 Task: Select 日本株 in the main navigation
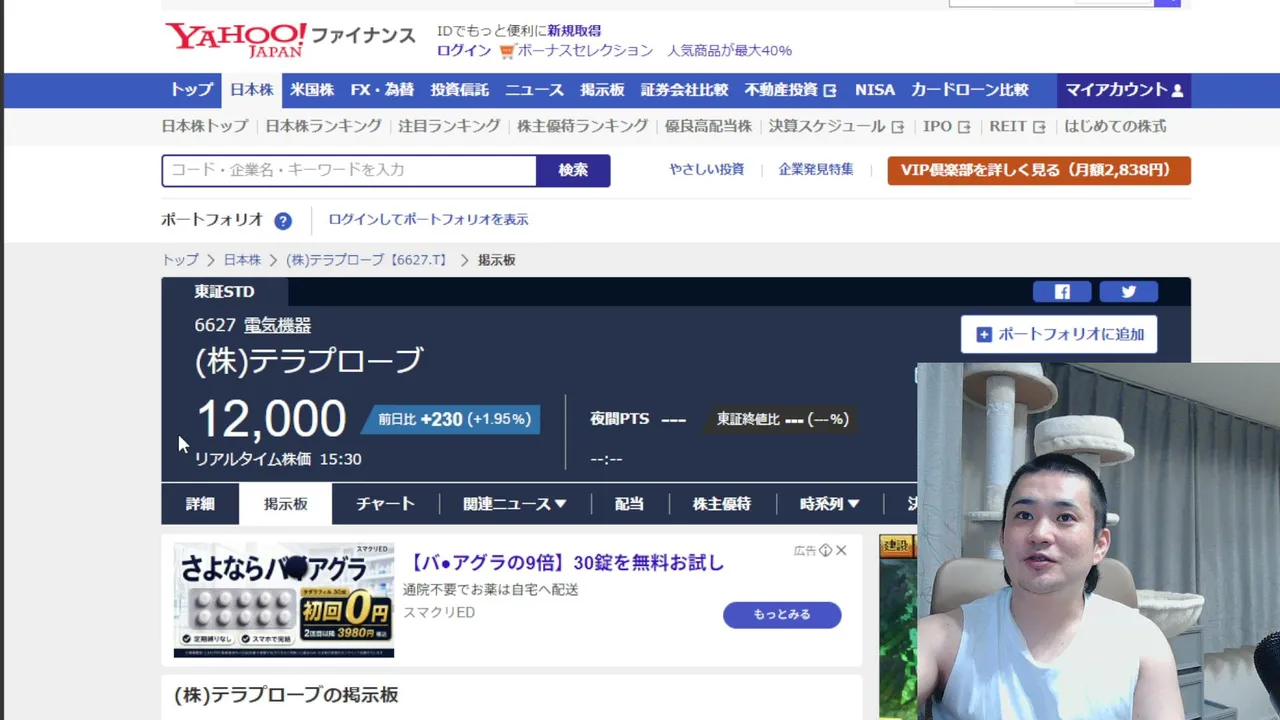click(252, 90)
